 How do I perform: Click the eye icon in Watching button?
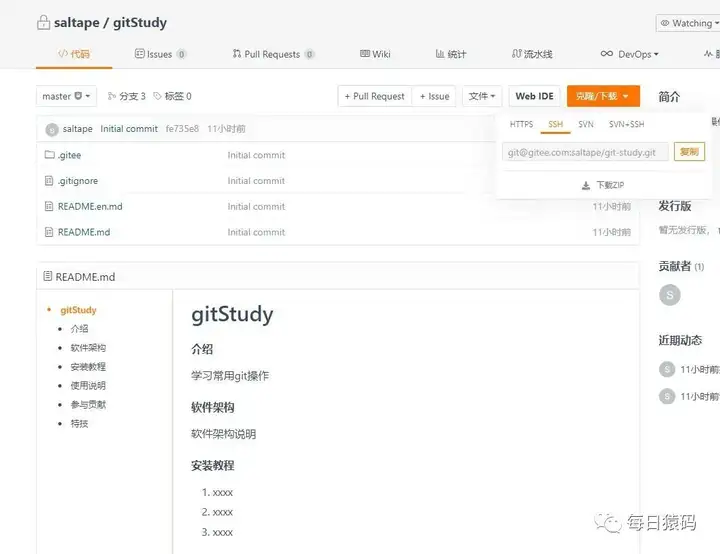pyautogui.click(x=664, y=23)
